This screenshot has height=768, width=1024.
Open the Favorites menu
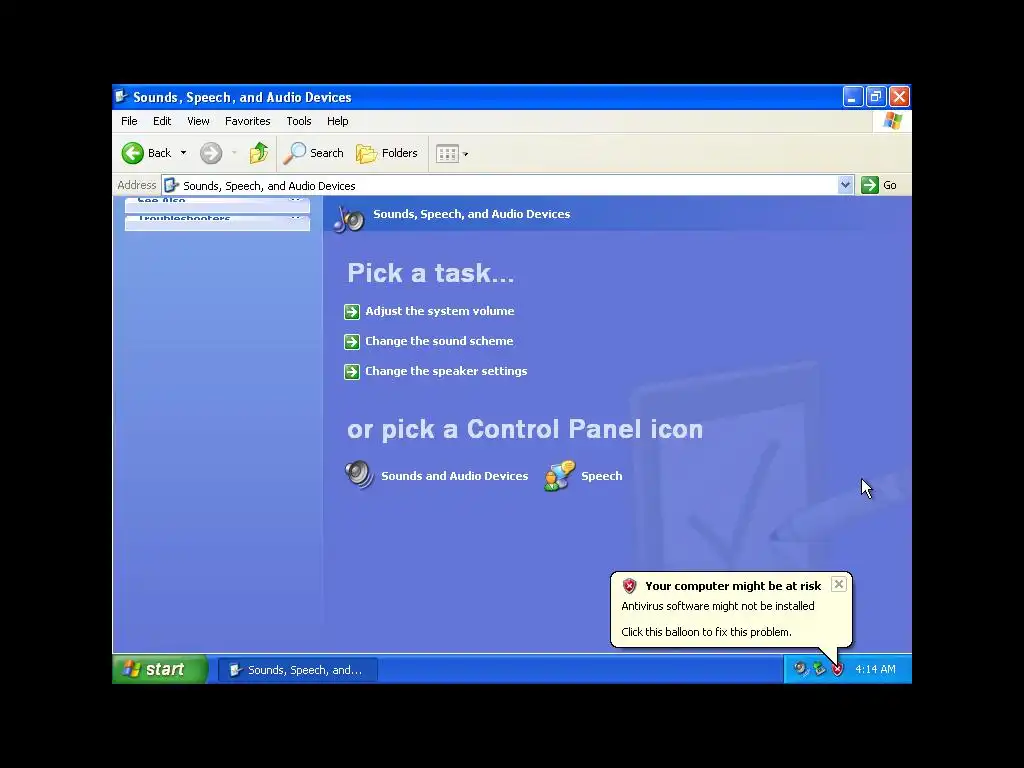pos(248,121)
